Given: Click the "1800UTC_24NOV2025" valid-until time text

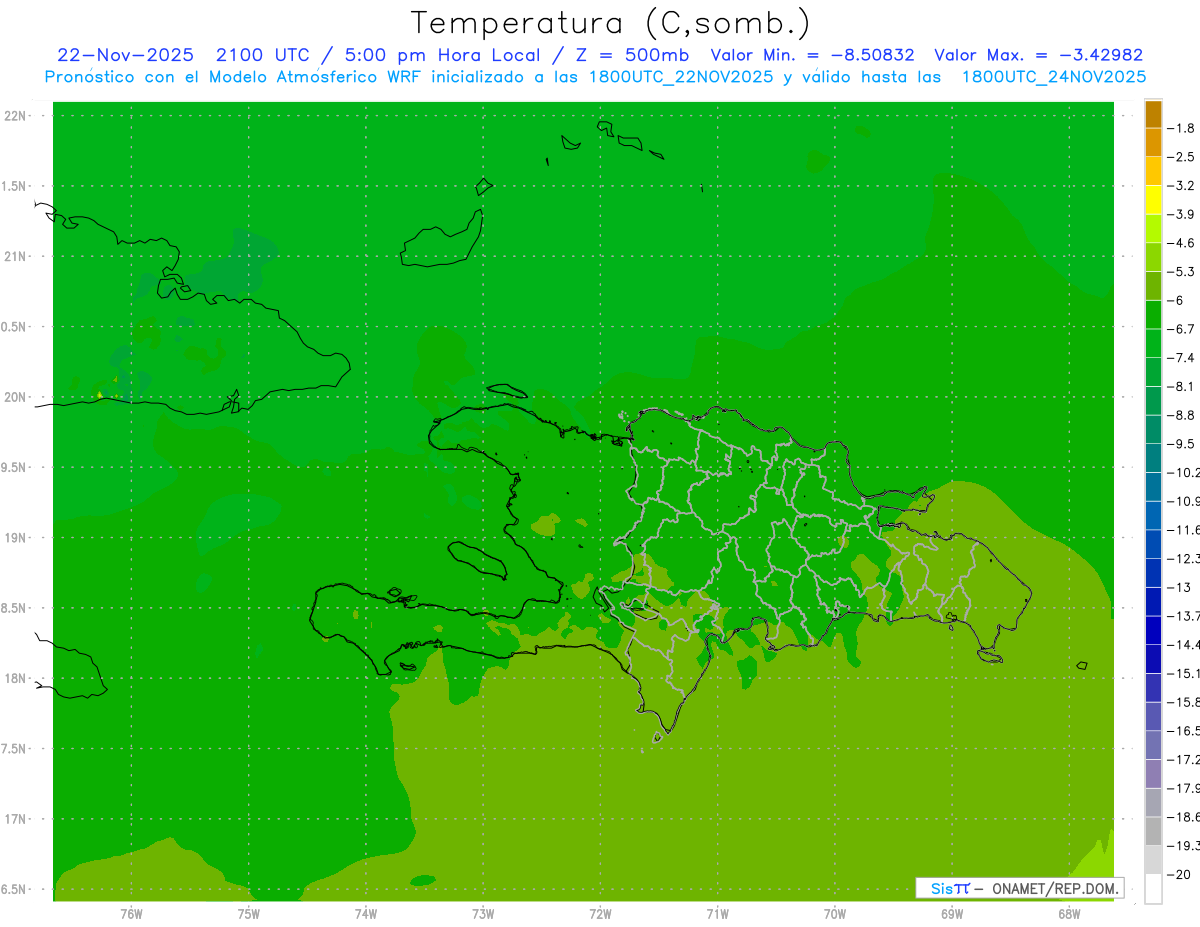Looking at the screenshot, I should [x=1053, y=77].
